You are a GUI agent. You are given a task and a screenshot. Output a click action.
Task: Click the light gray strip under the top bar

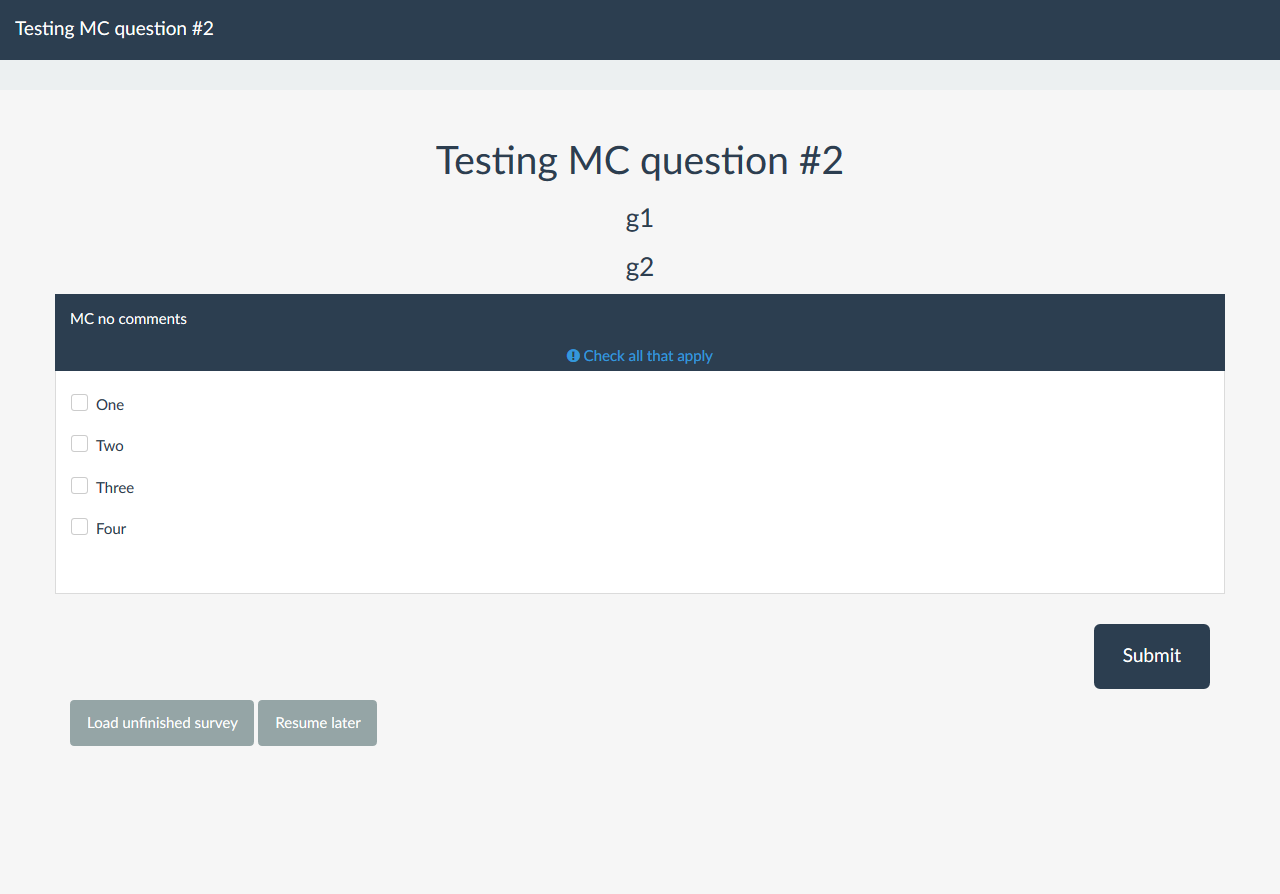(x=640, y=75)
